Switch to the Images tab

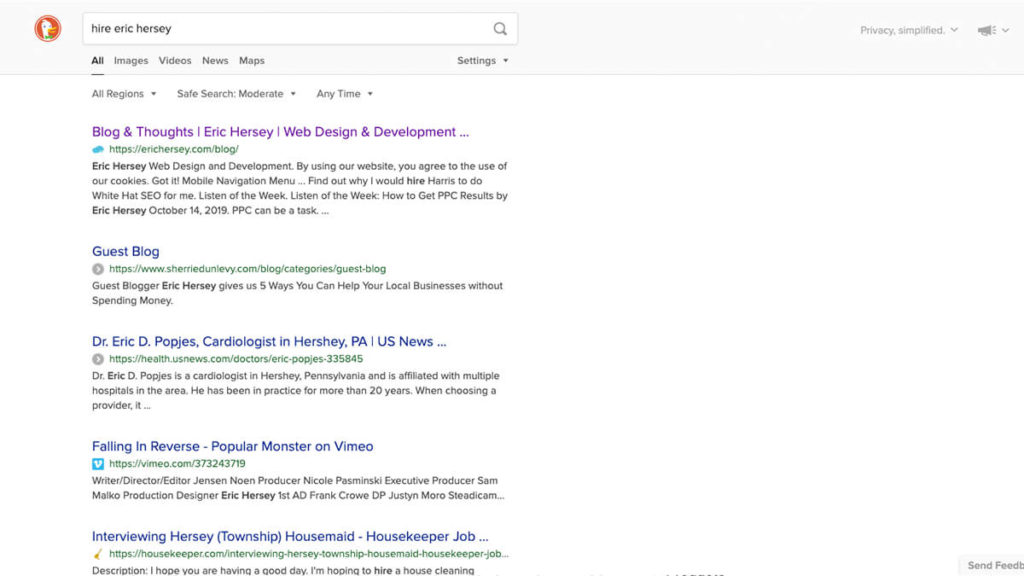click(131, 61)
